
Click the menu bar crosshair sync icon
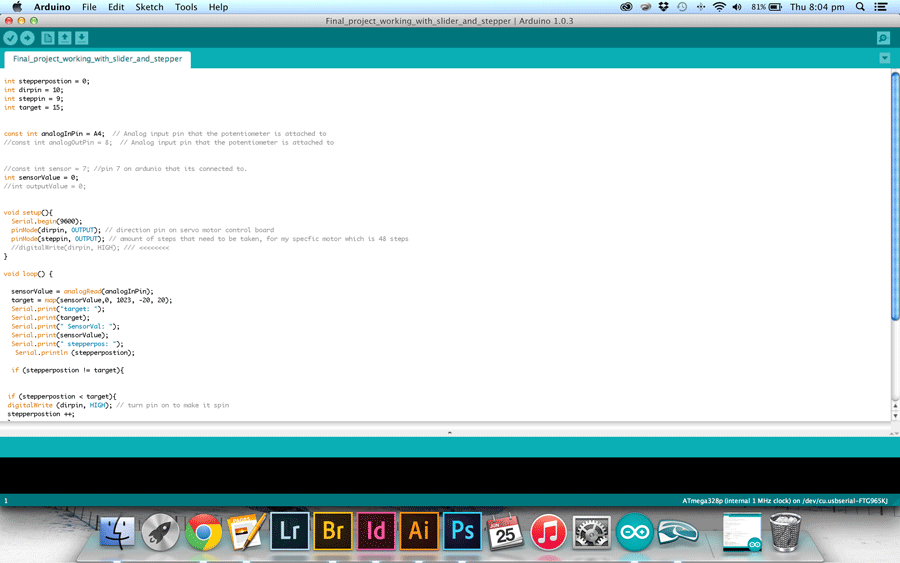[x=700, y=7]
